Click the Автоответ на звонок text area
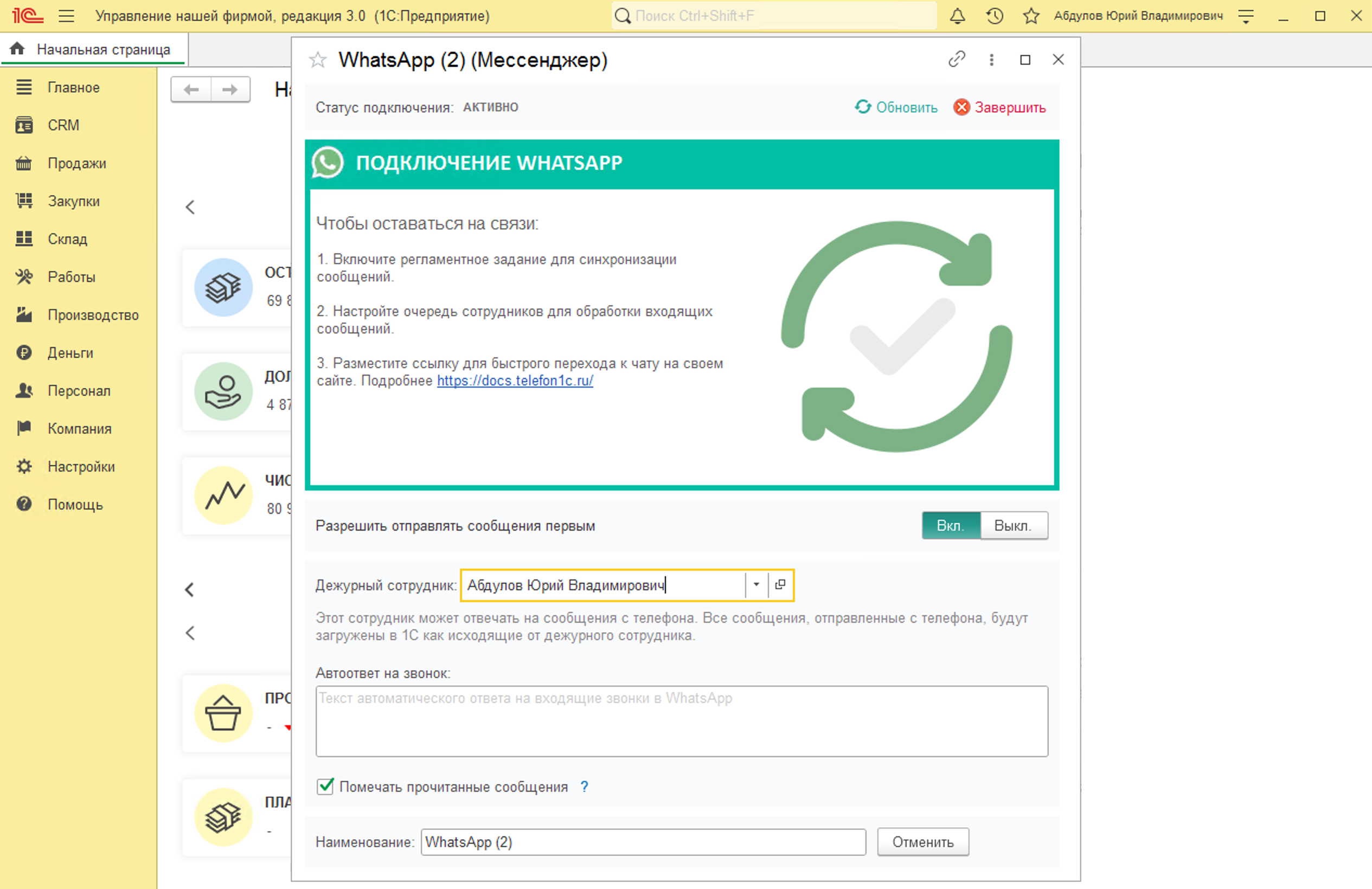1372x889 pixels. 681,721
